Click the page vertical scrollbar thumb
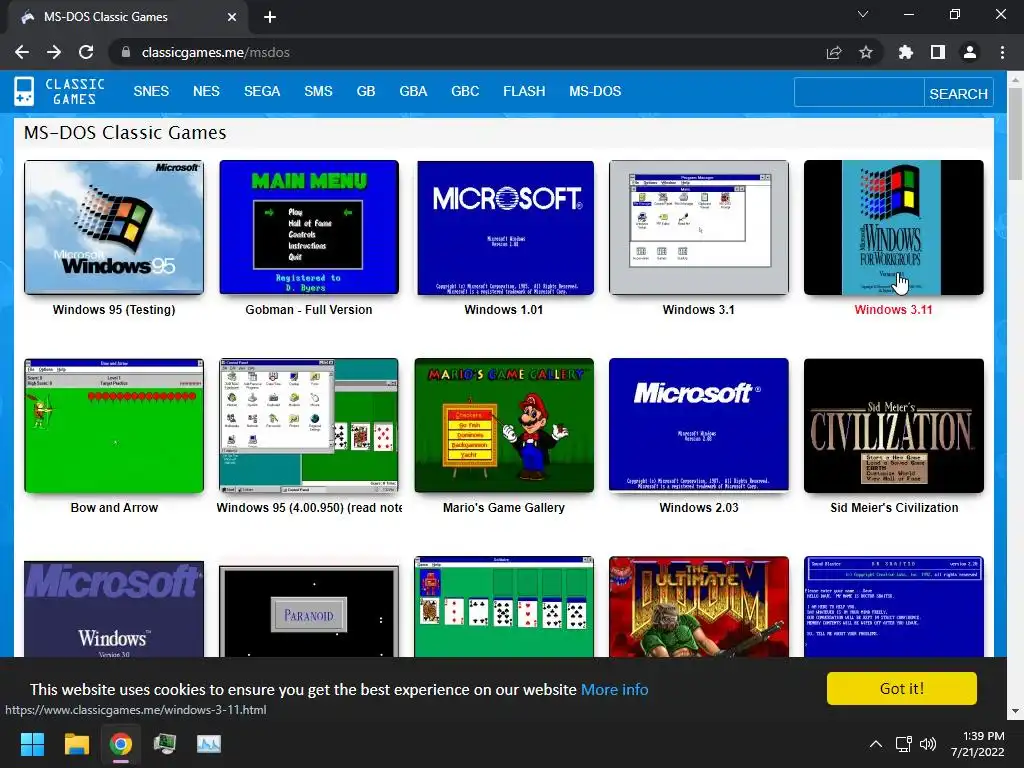Viewport: 1024px width, 768px height. point(1015,134)
